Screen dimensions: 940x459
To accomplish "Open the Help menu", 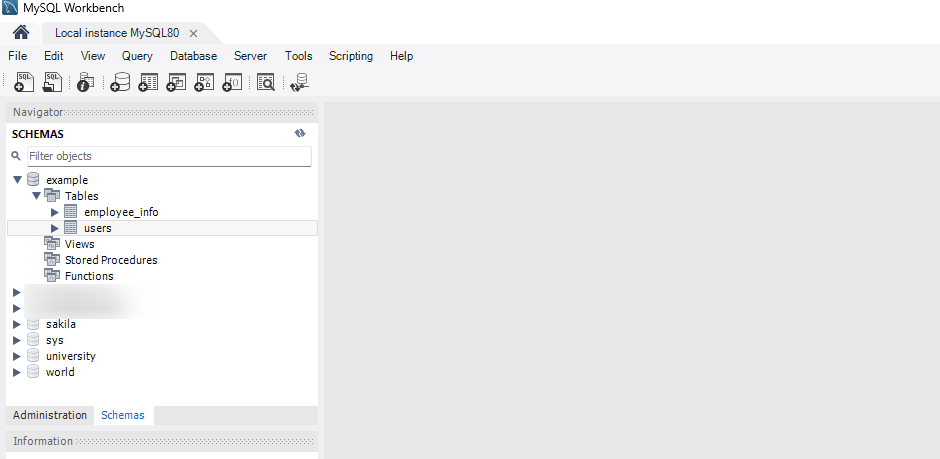I will tap(401, 56).
